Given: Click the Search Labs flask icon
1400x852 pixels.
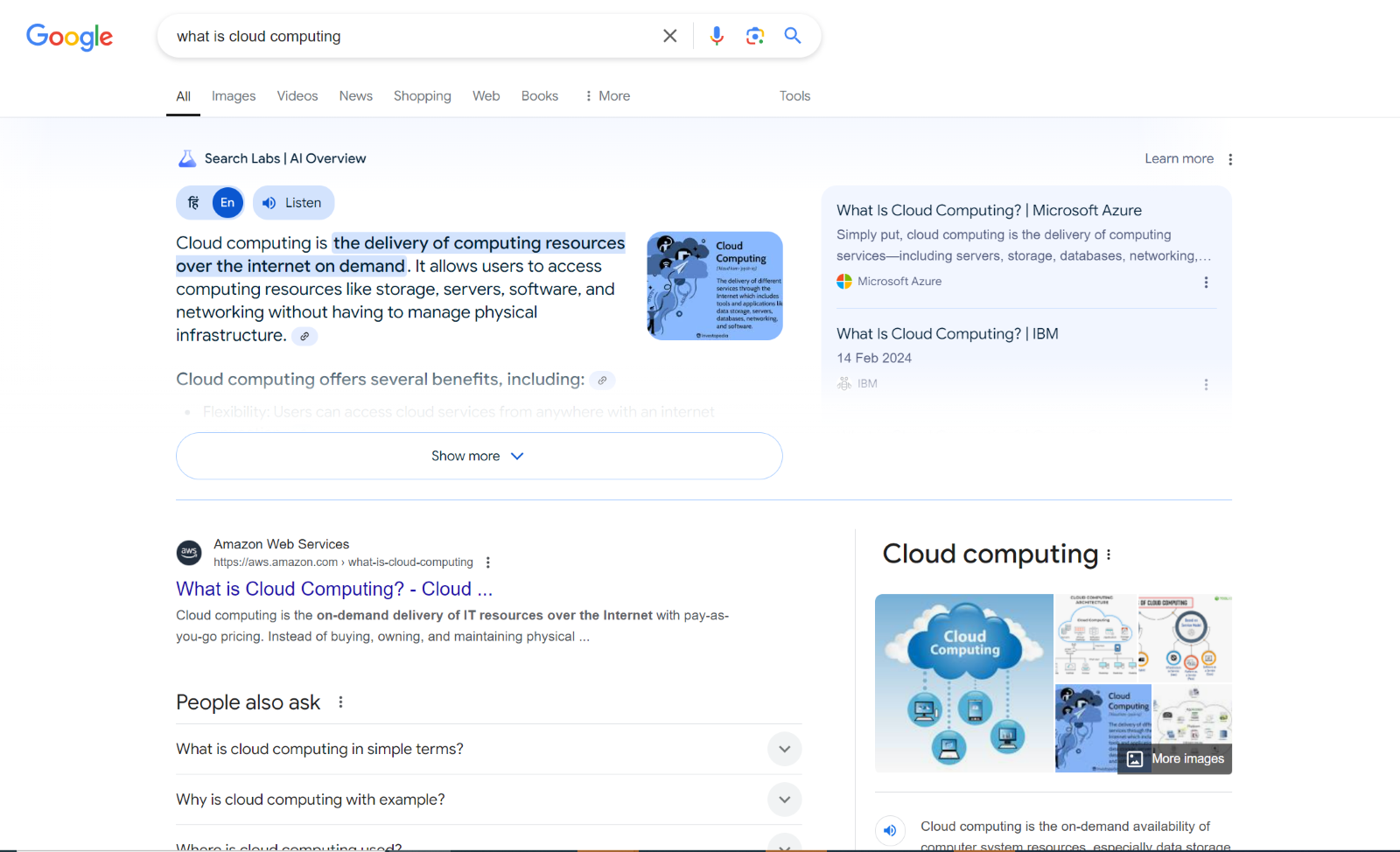Looking at the screenshot, I should (x=186, y=157).
